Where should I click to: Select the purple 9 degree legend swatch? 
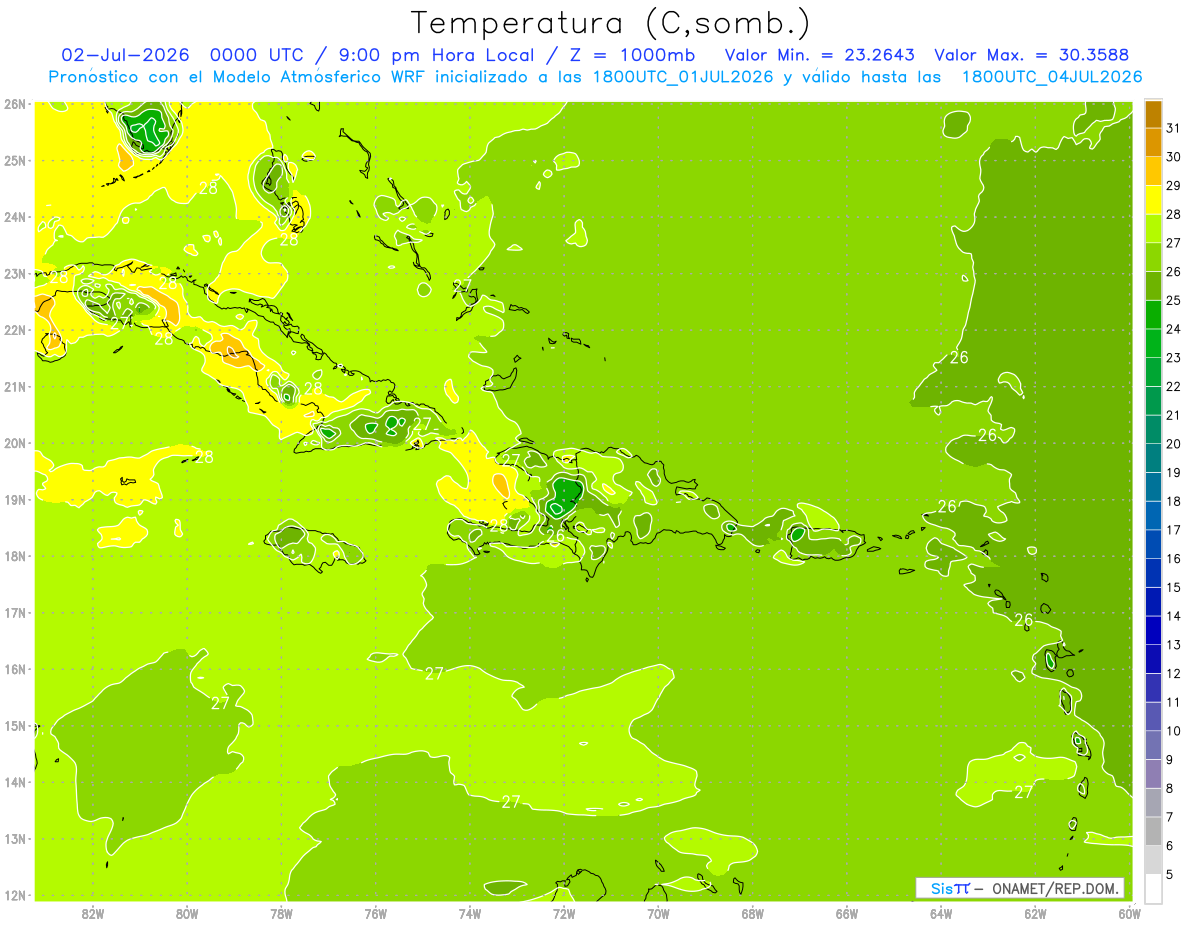point(1153,745)
